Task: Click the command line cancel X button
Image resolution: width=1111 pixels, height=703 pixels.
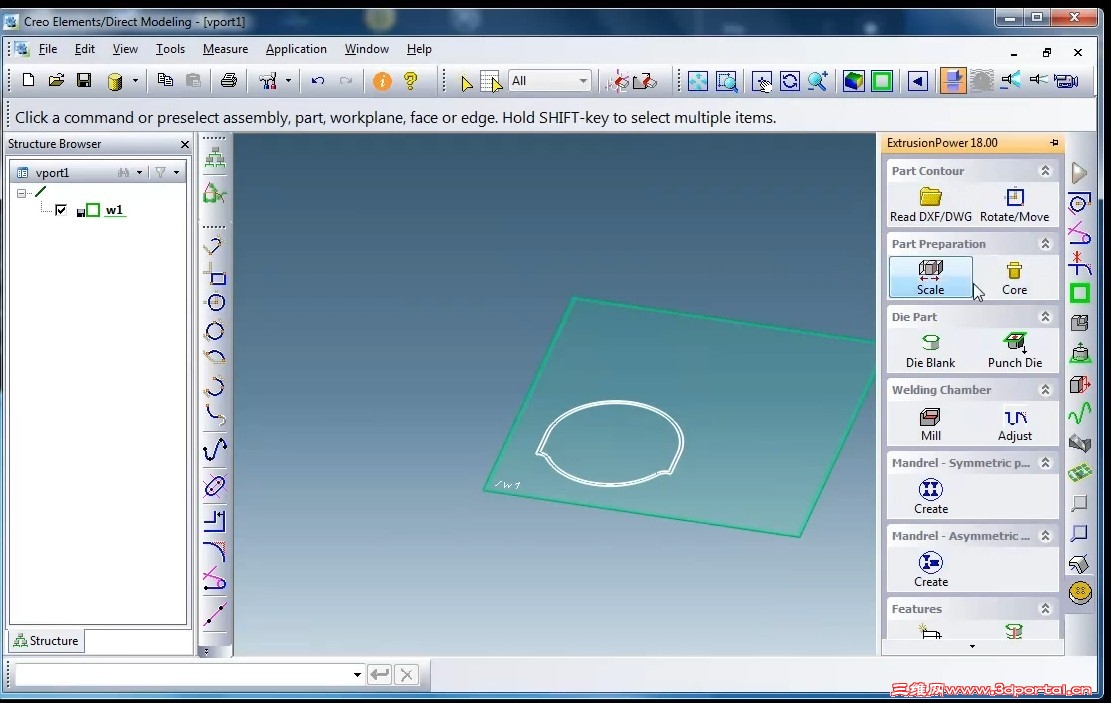Action: point(407,675)
